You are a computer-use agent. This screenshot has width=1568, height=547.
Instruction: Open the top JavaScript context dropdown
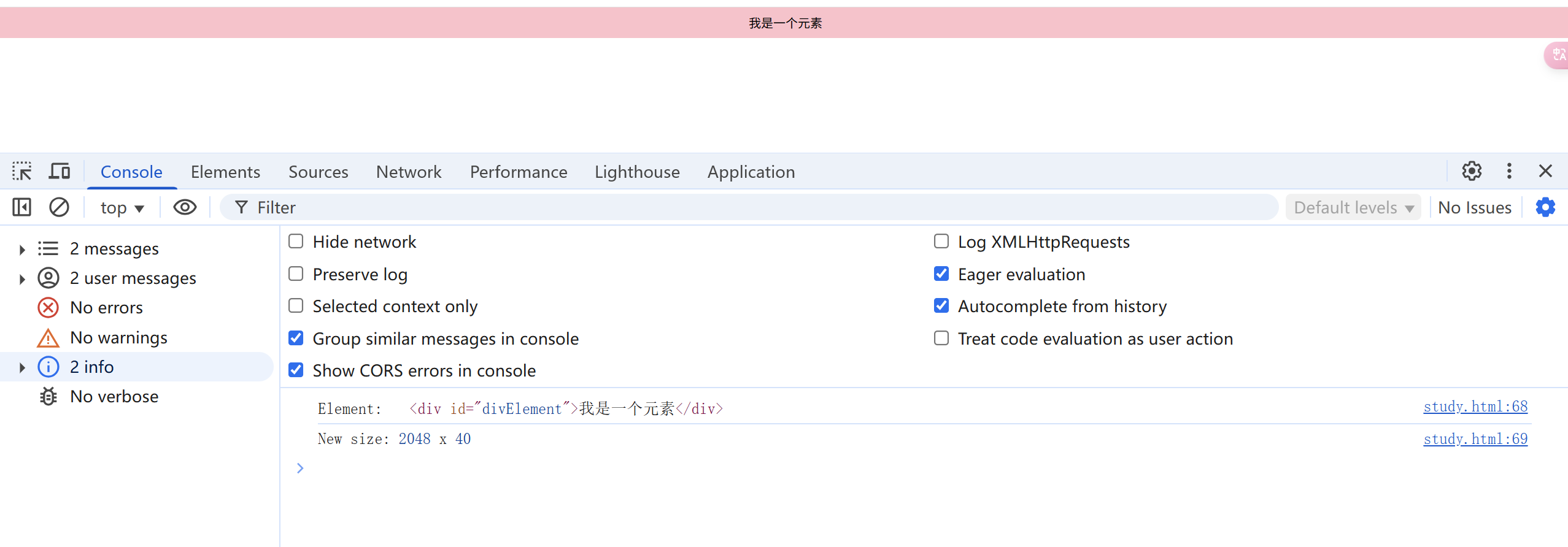pos(122,208)
